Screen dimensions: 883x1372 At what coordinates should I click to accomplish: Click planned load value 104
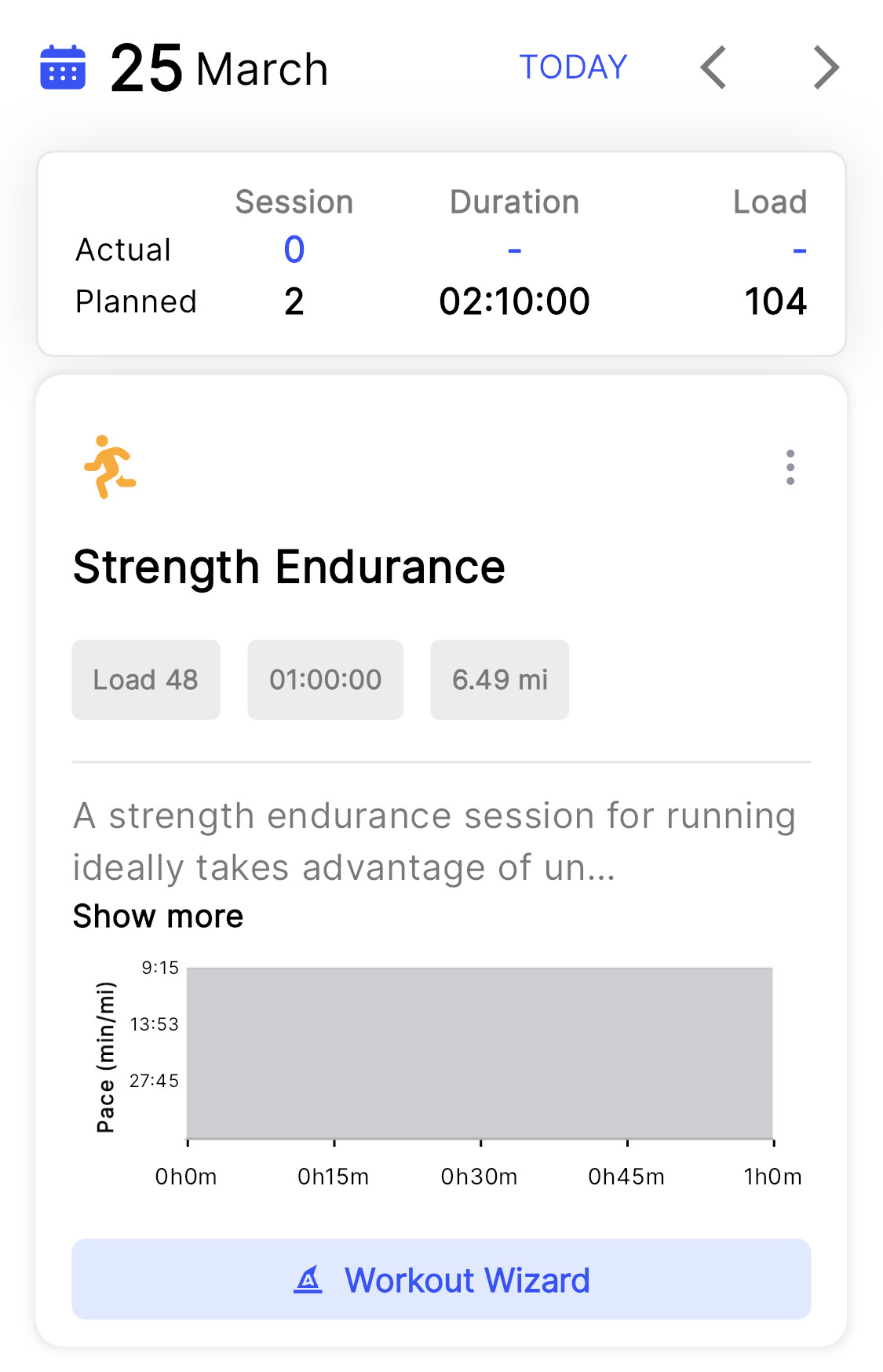(775, 301)
